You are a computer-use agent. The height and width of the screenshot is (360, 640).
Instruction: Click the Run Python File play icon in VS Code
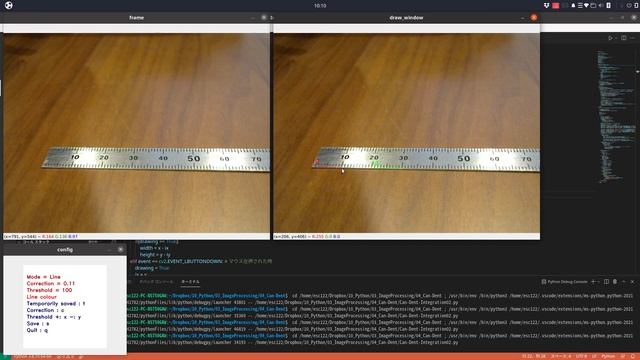pyautogui.click(x=610, y=38)
